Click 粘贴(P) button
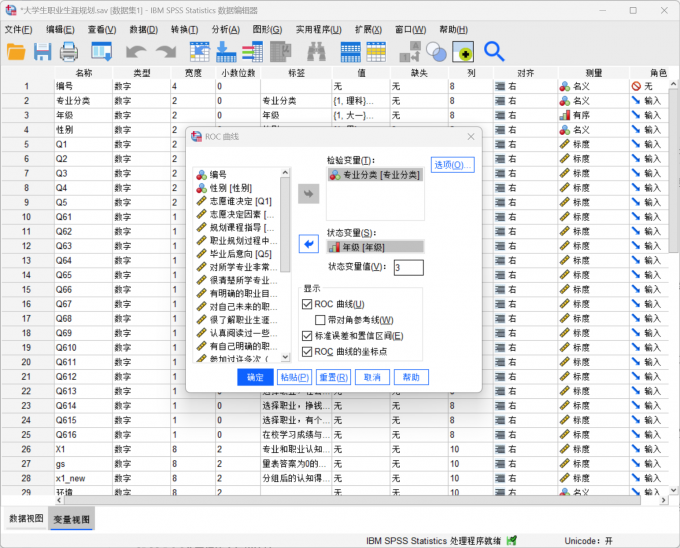The height and width of the screenshot is (548, 680). click(x=294, y=377)
